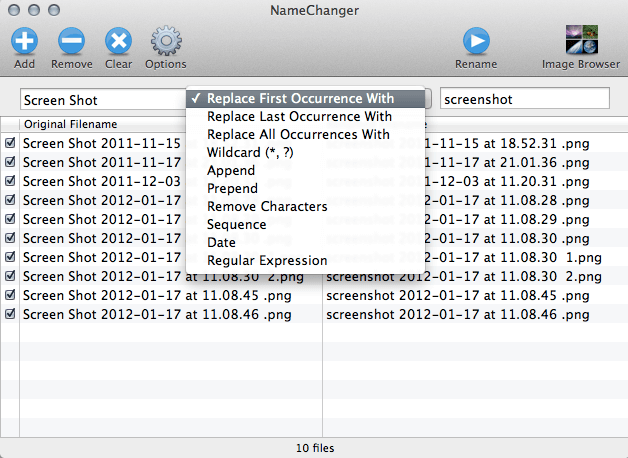Choose Regular Expression rename mode
This screenshot has height=458, width=628.
click(267, 261)
